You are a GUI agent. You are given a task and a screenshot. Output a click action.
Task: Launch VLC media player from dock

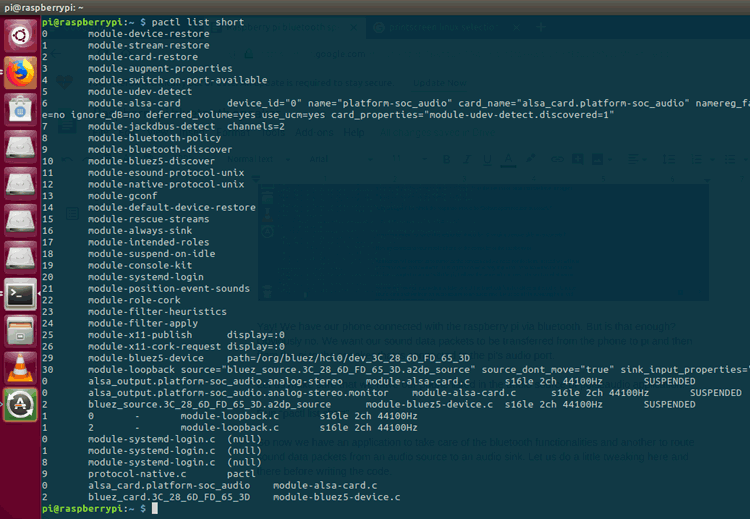pyautogui.click(x=20, y=368)
